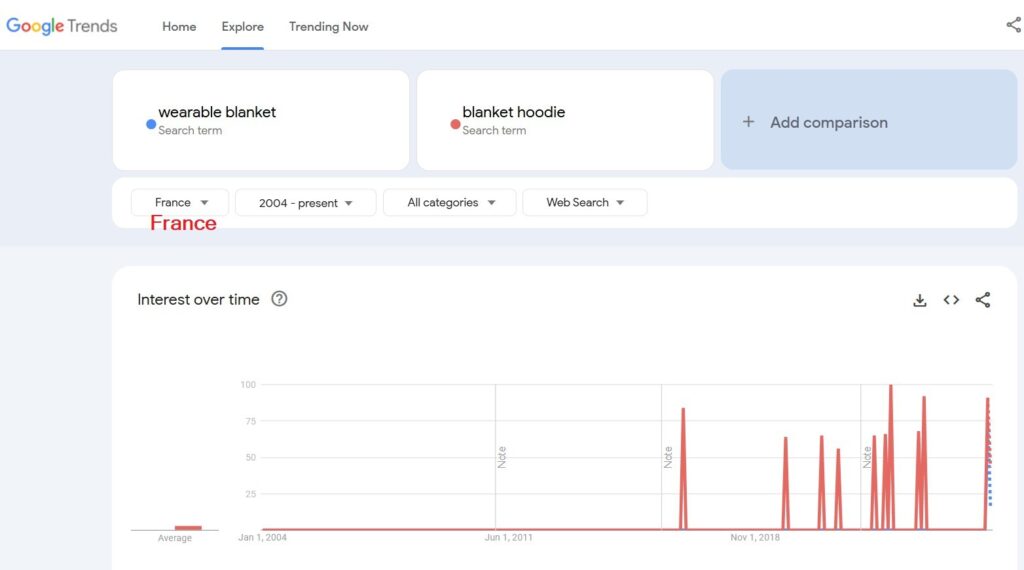Share the Interest over time chart
Screen dimensions: 1024x570
pyautogui.click(x=983, y=300)
